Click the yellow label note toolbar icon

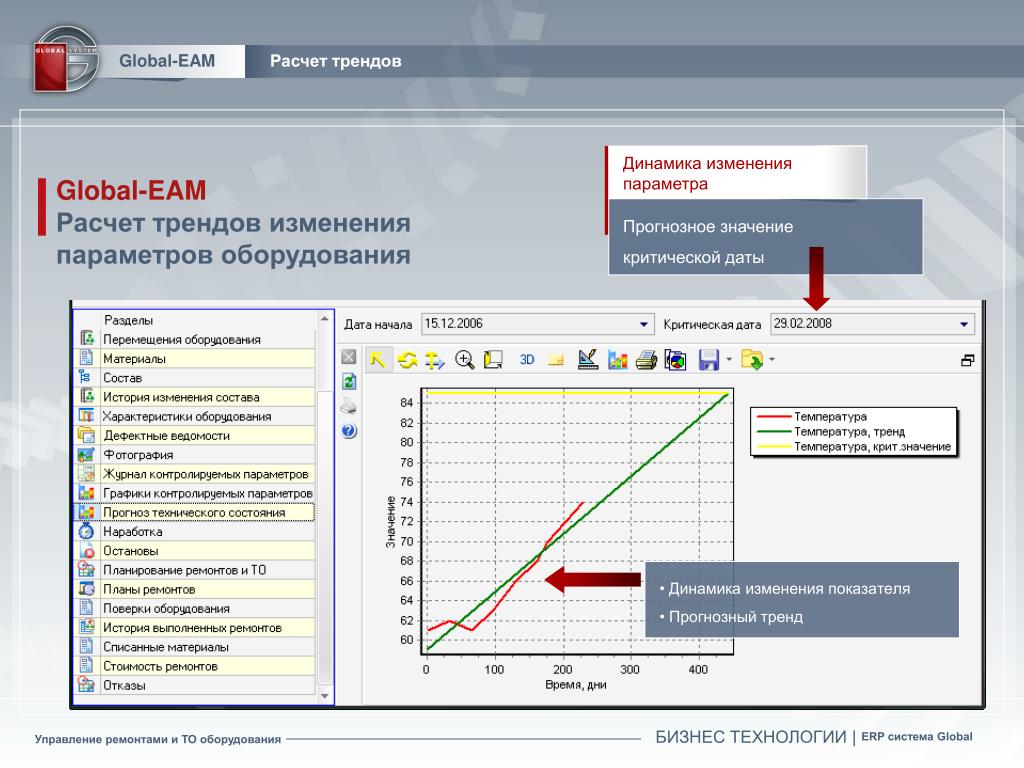[x=556, y=360]
